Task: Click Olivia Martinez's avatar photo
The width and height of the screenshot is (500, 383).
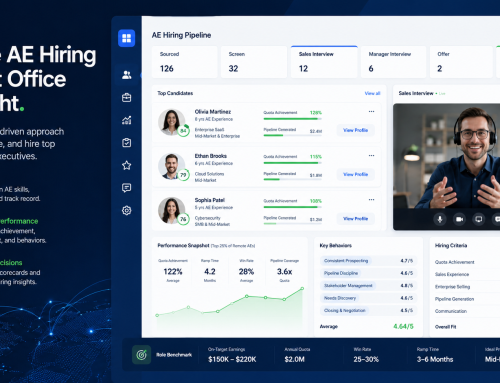Action: click(171, 122)
